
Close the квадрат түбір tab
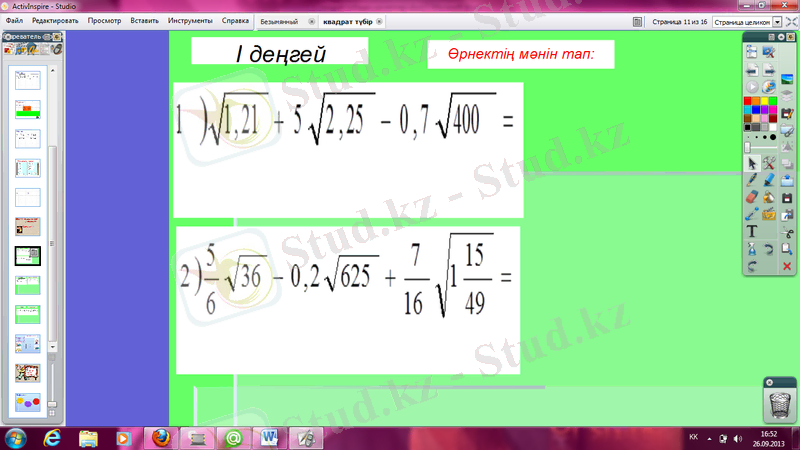pos(382,21)
